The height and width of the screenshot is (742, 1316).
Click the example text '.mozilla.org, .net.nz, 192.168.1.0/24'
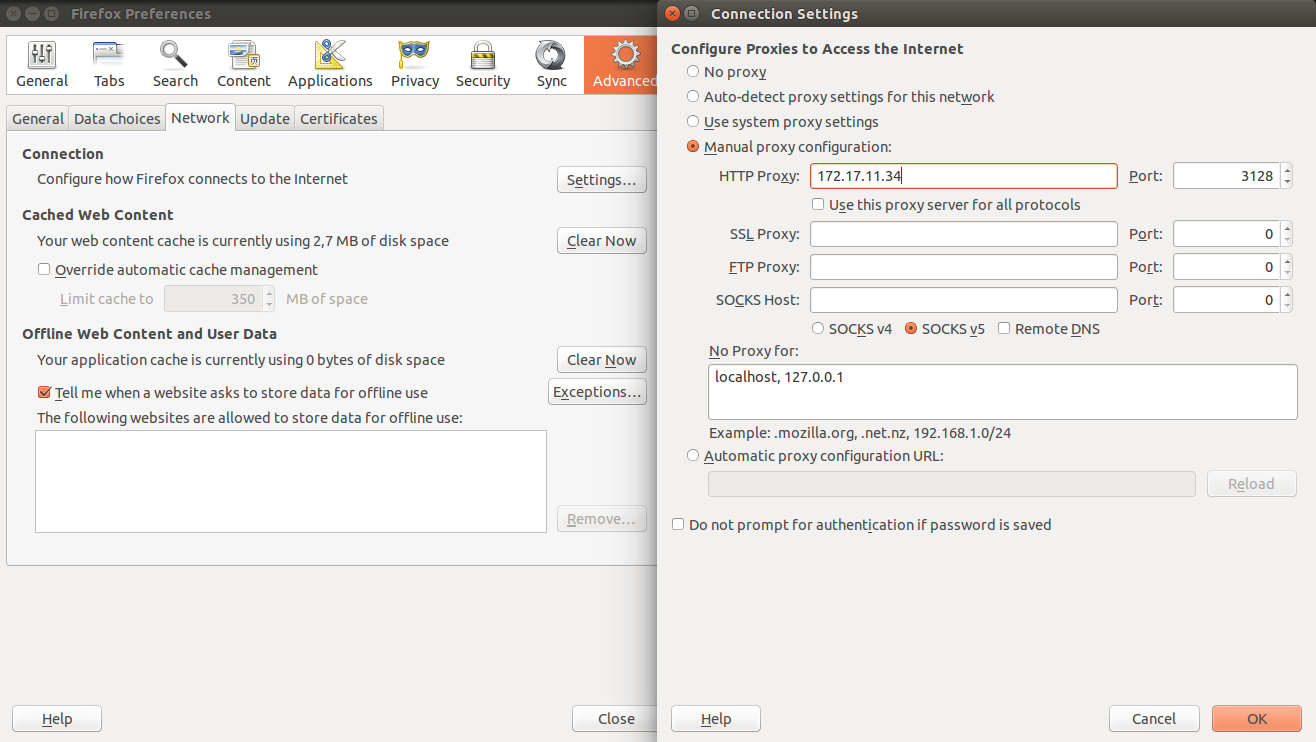point(894,433)
